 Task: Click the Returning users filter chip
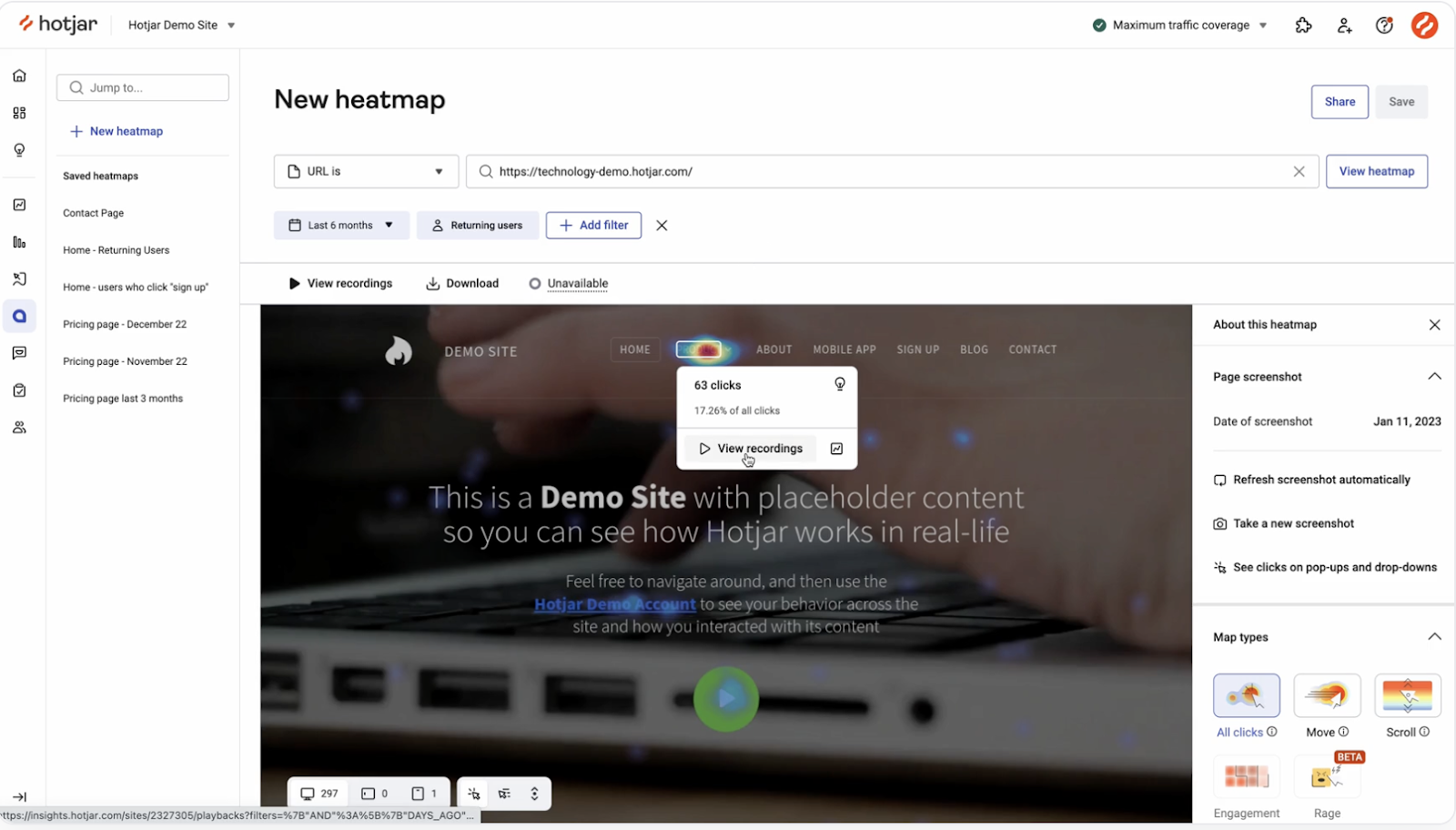click(477, 226)
